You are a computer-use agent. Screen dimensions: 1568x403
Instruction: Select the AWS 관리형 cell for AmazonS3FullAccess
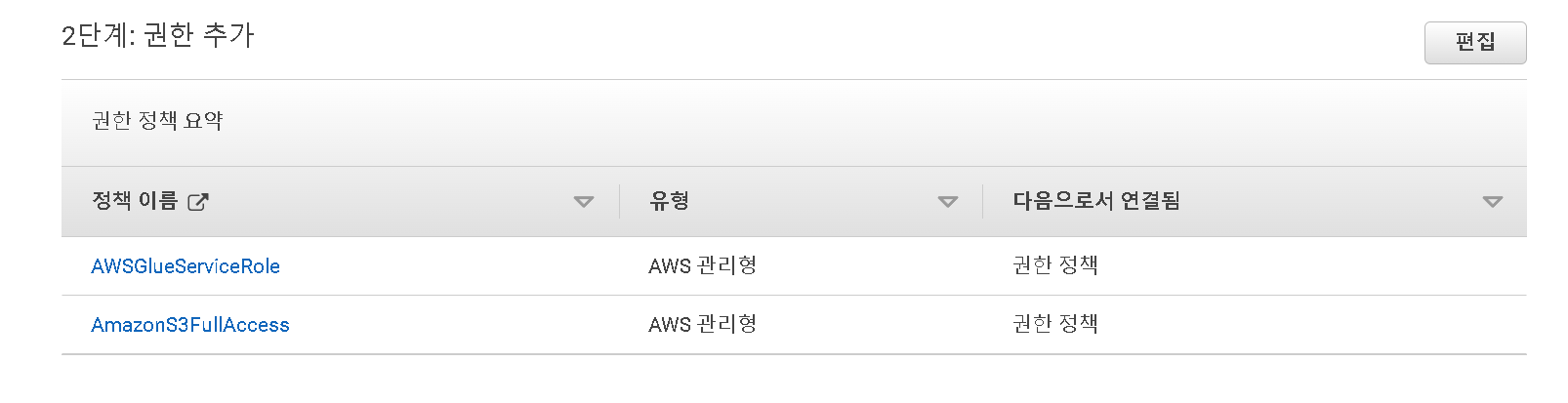(x=703, y=325)
